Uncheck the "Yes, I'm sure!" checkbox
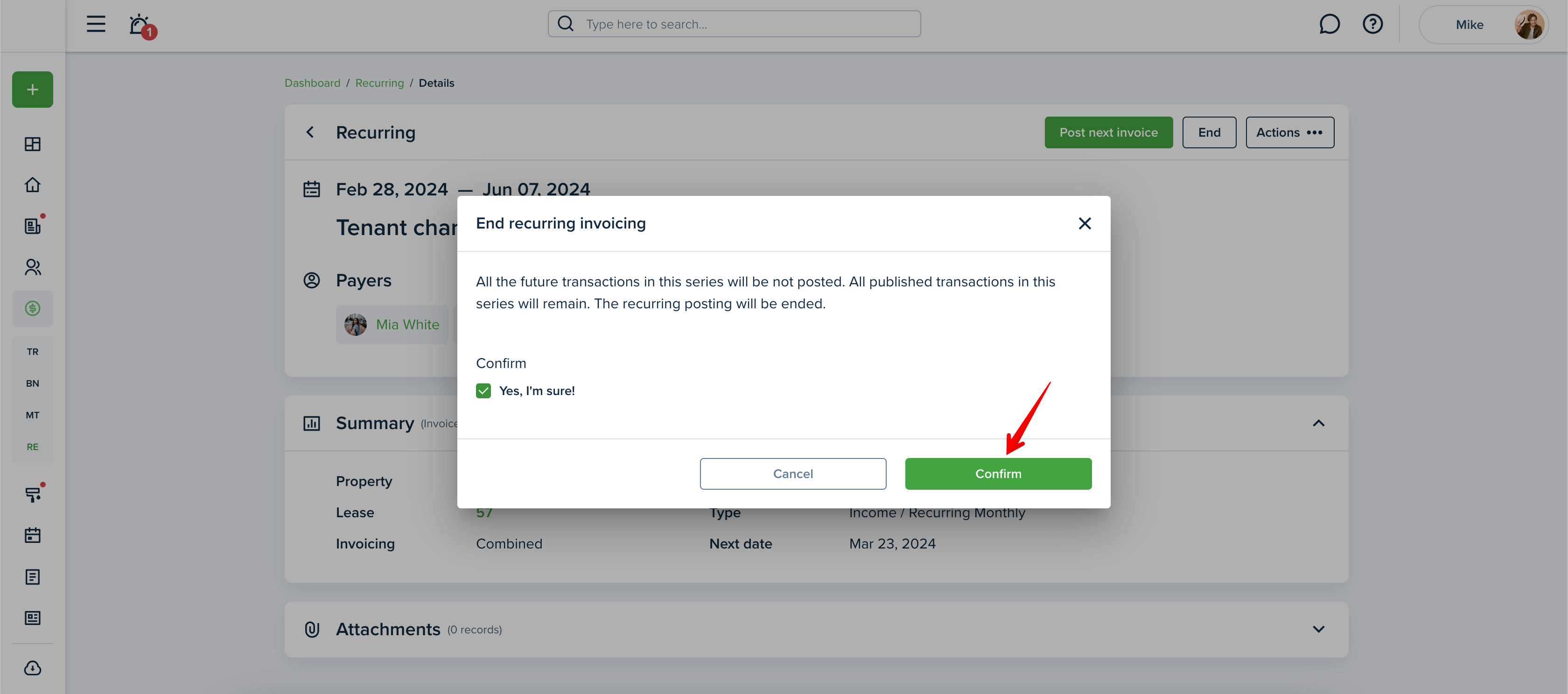The image size is (1568, 694). click(x=483, y=390)
